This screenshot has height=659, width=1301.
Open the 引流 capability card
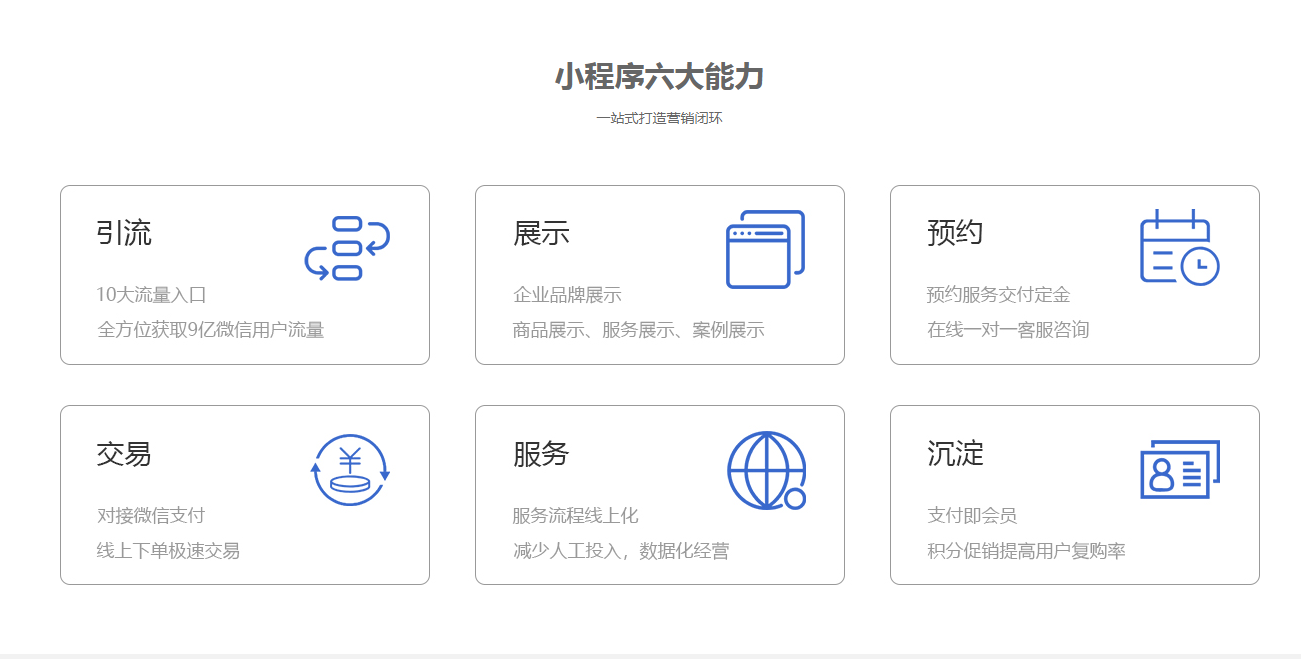[x=245, y=273]
